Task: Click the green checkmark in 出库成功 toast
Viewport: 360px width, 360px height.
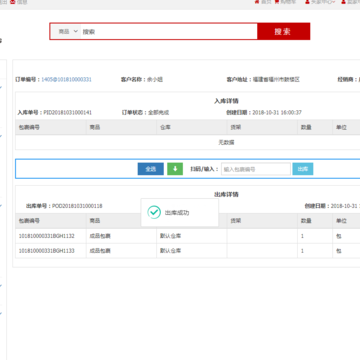Action: pos(154,212)
